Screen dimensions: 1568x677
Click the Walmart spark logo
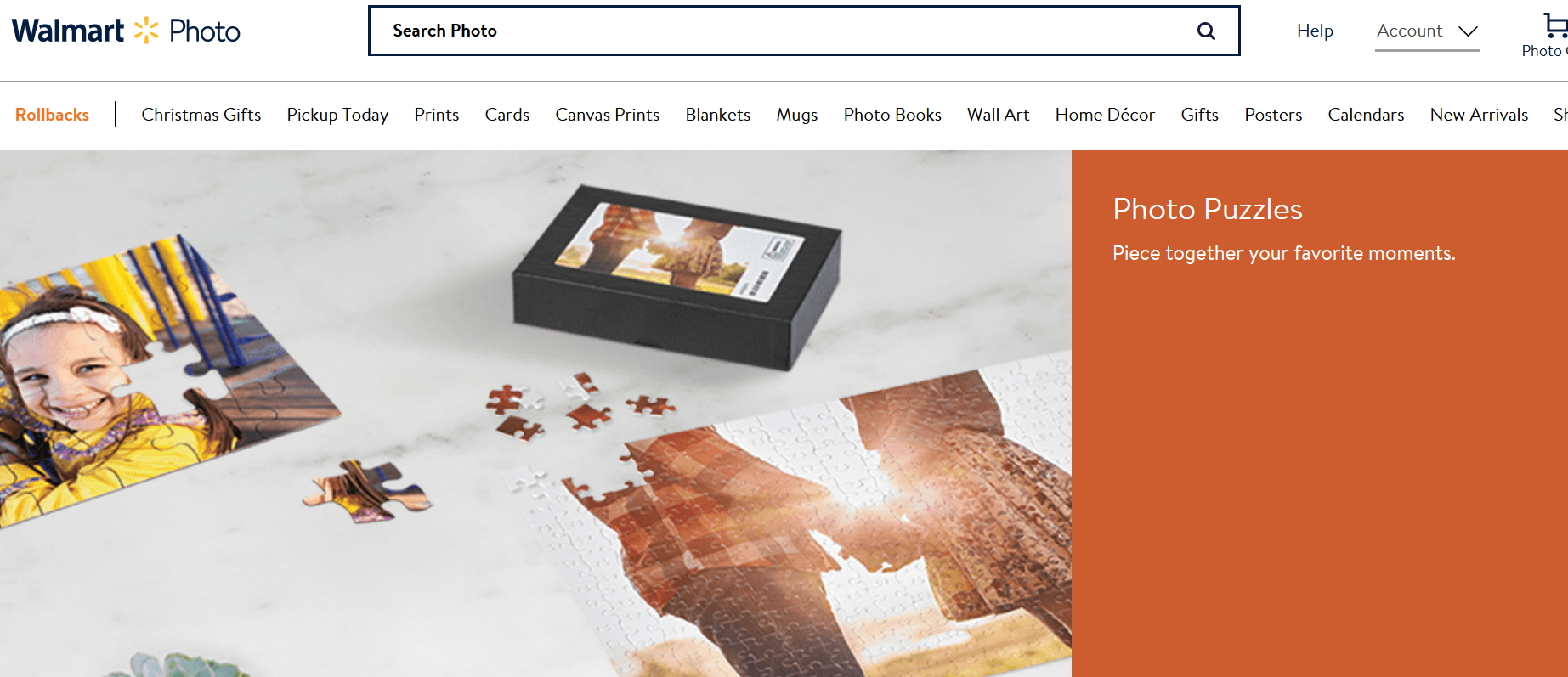146,31
